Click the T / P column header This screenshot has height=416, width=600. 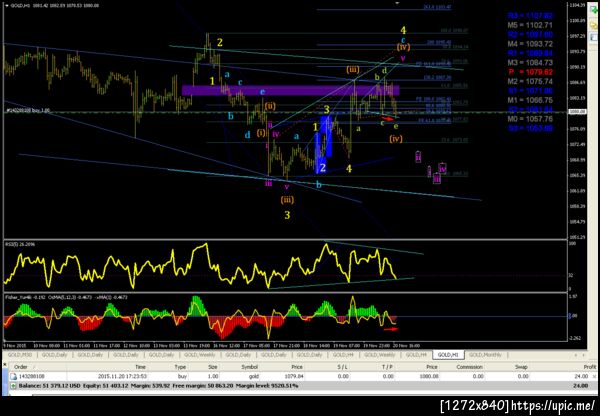click(388, 367)
